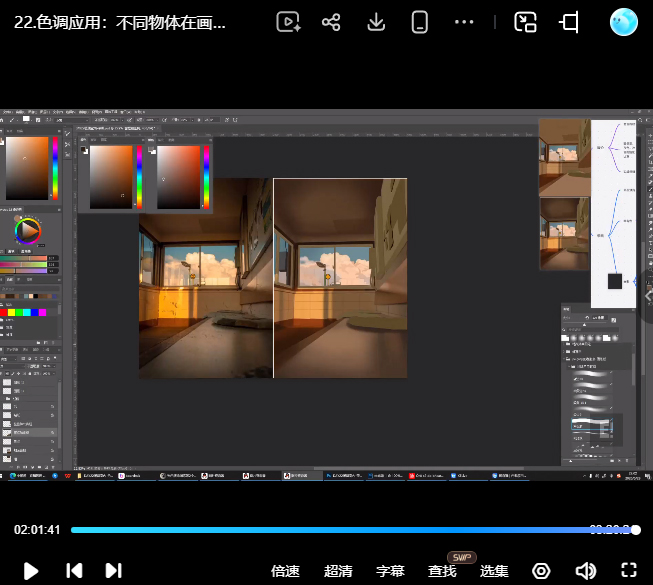Click the foreground swatch in middle picker
Screen dimensions: 653x585
point(84,149)
